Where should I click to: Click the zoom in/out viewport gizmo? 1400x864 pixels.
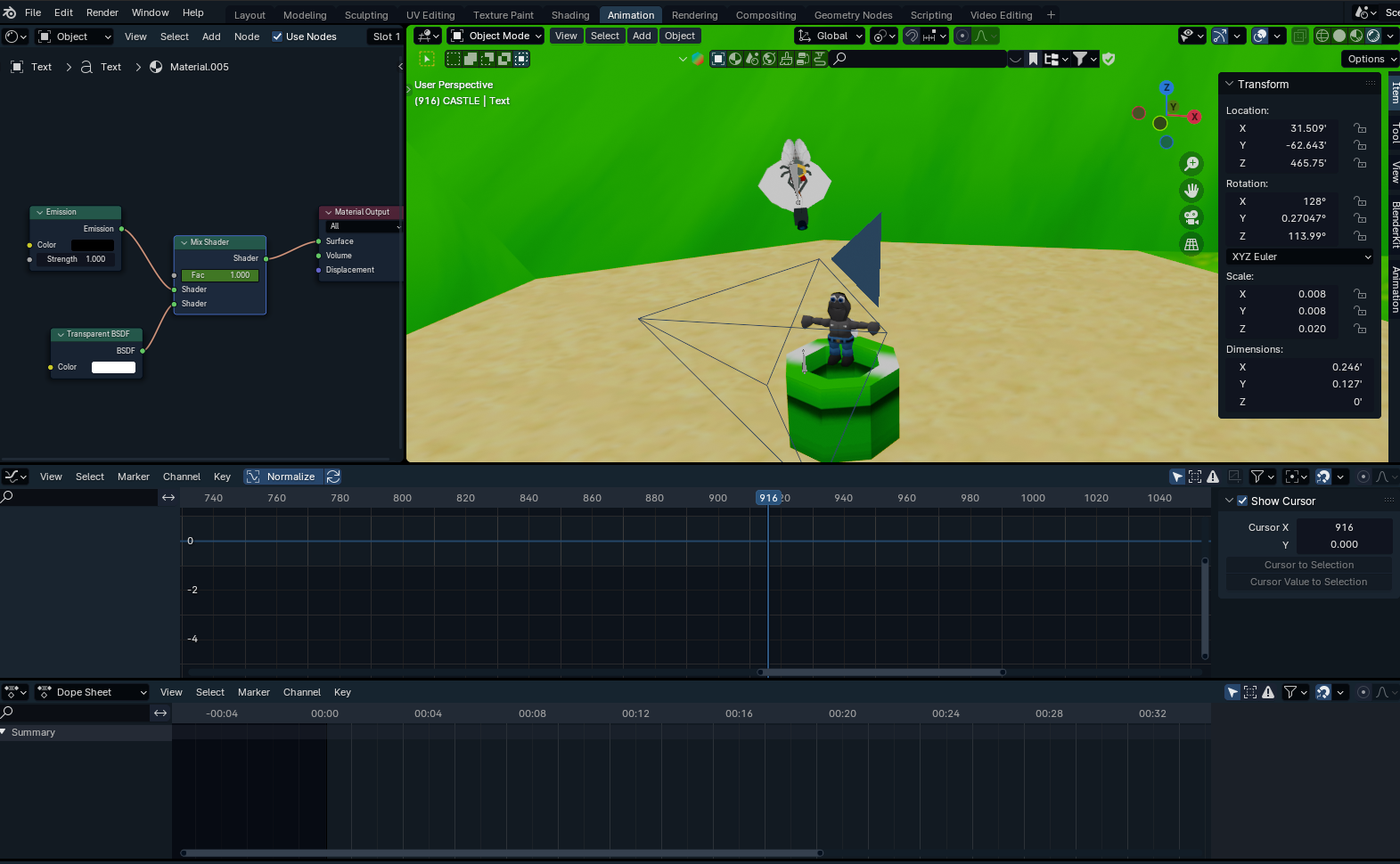(x=1191, y=164)
